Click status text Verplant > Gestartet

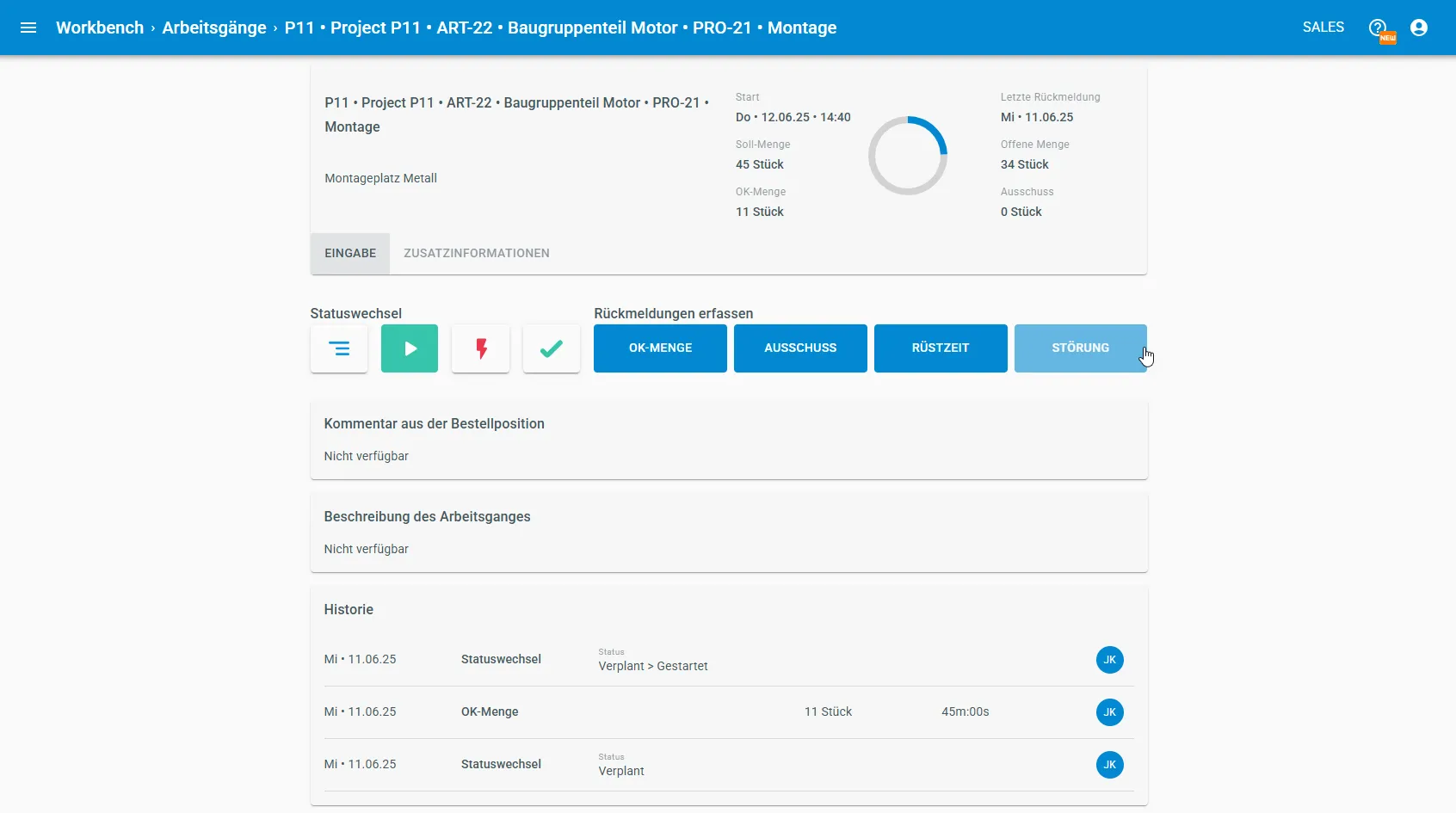[653, 667]
